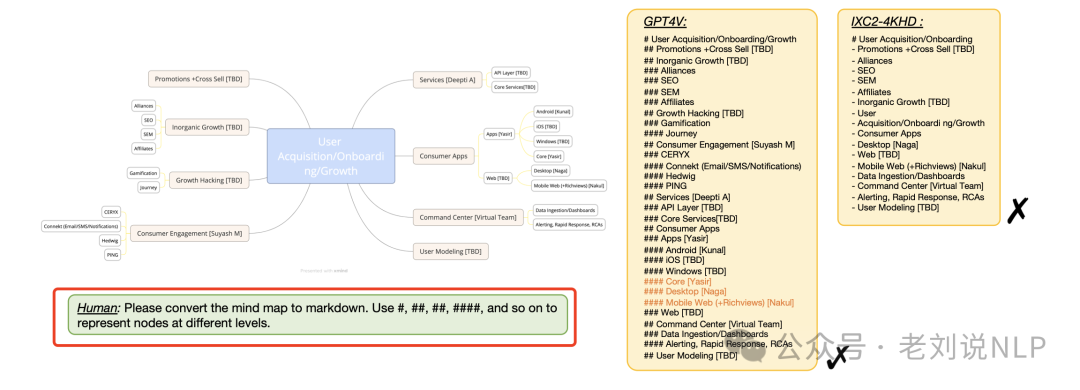Click the Journey node in the mind map

149,187
